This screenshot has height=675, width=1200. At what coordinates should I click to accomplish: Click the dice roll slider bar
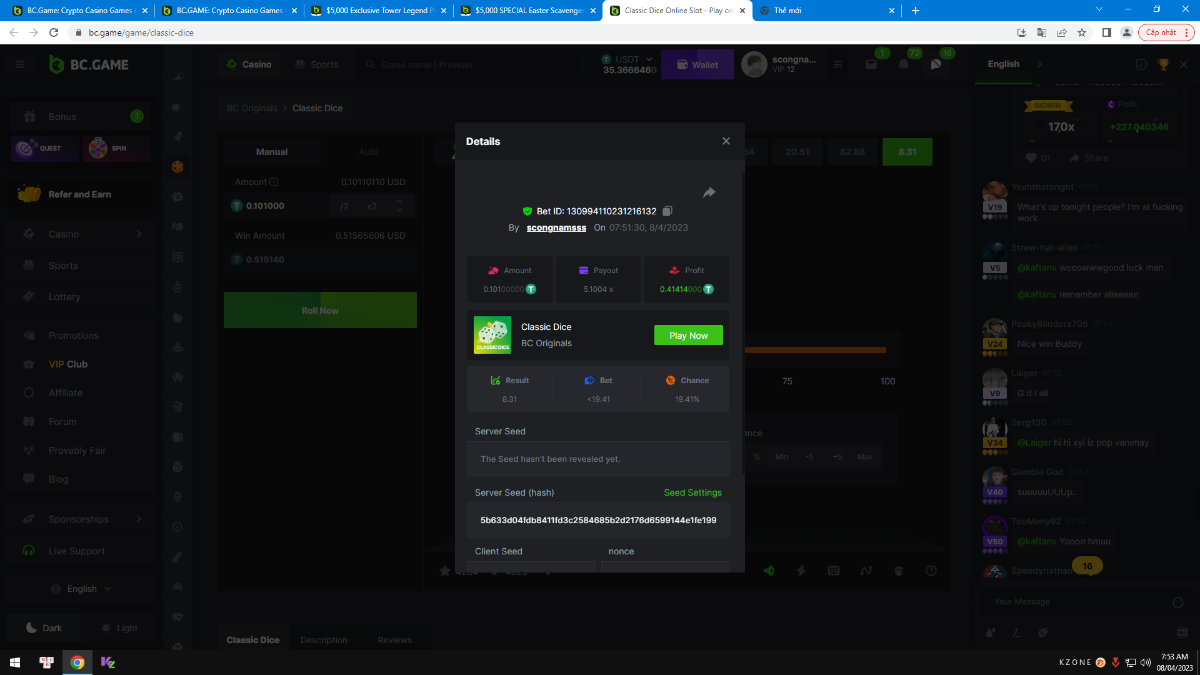tap(815, 350)
